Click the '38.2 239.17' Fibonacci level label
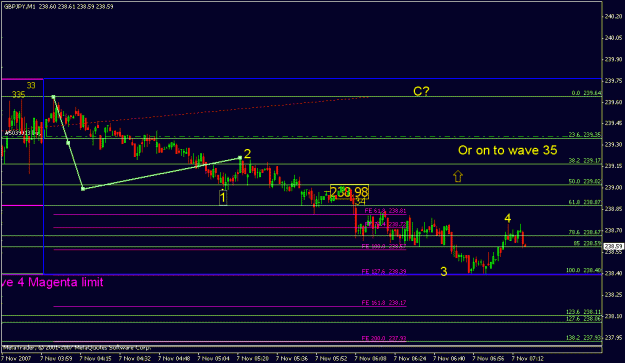 [585, 161]
